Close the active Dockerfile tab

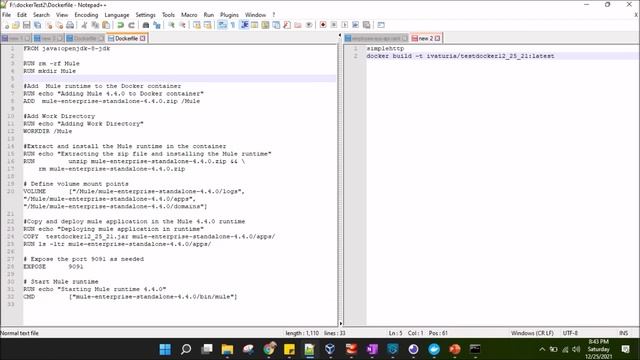[x=142, y=38]
